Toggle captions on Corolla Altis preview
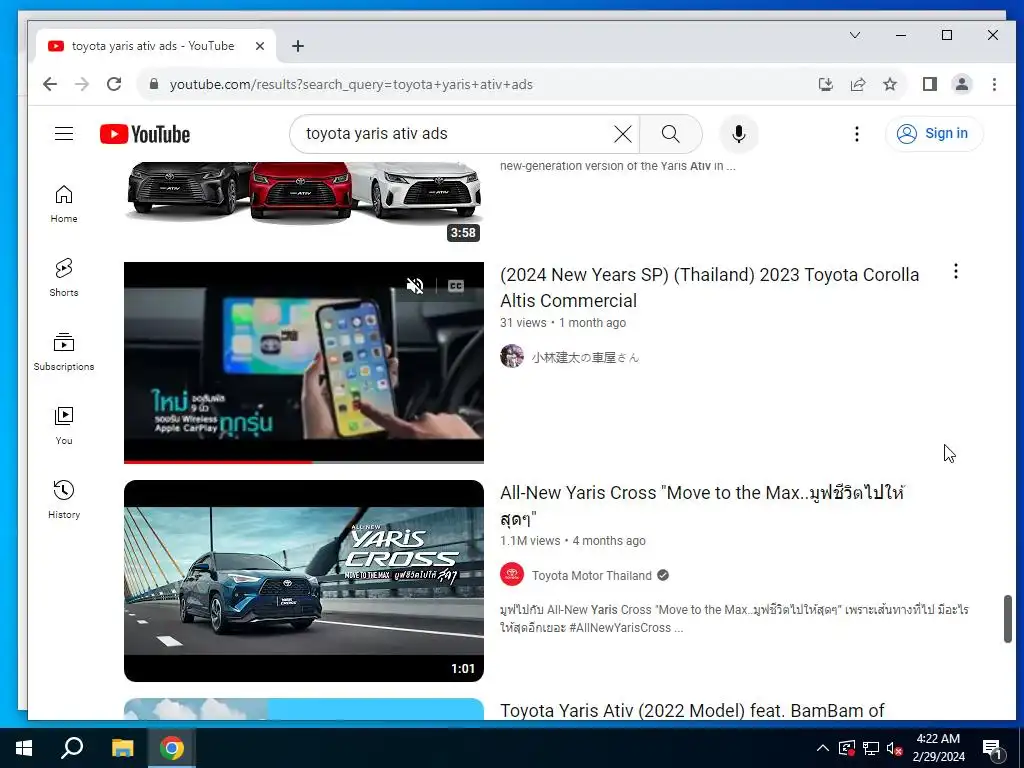Viewport: 1024px width, 768px height. (456, 286)
